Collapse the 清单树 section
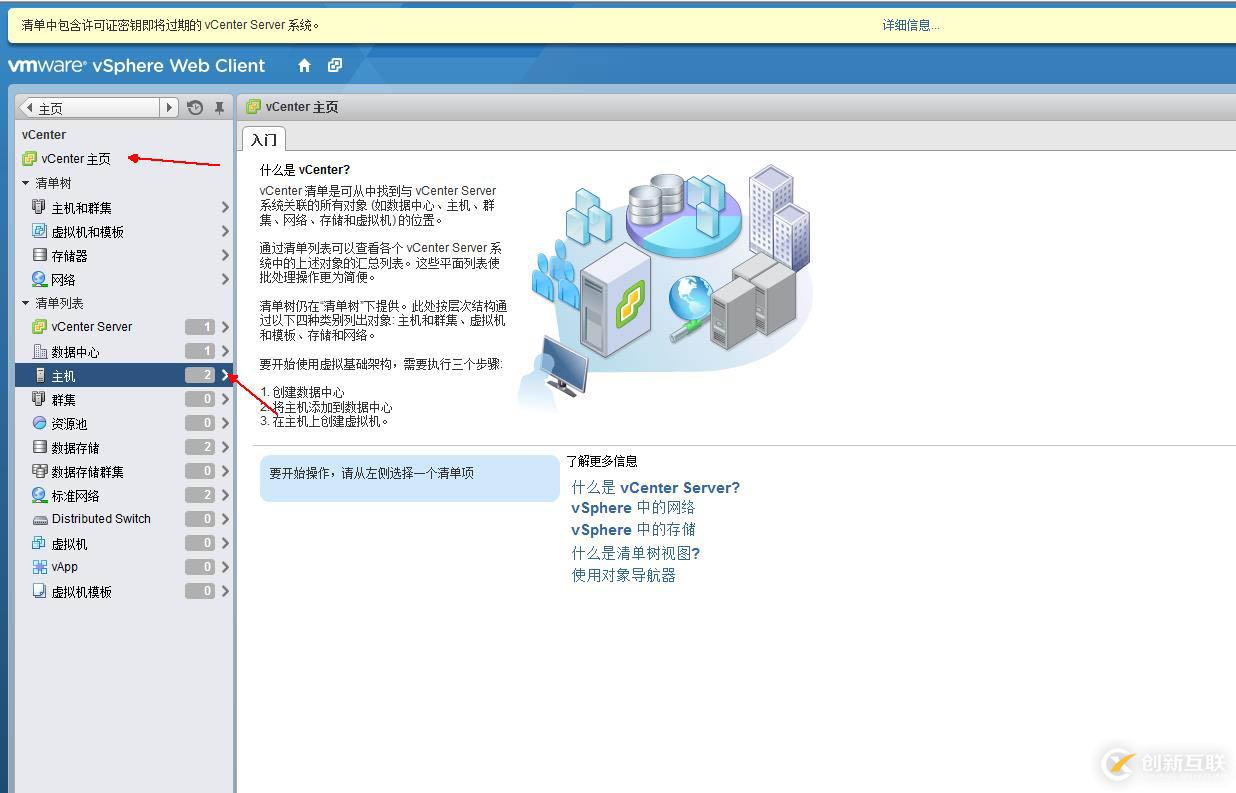This screenshot has height=793, width=1236. tap(26, 183)
